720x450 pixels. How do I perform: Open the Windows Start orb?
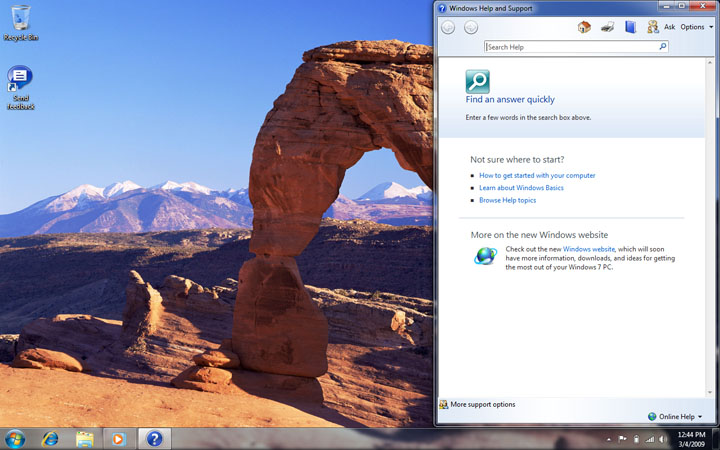[x=15, y=439]
